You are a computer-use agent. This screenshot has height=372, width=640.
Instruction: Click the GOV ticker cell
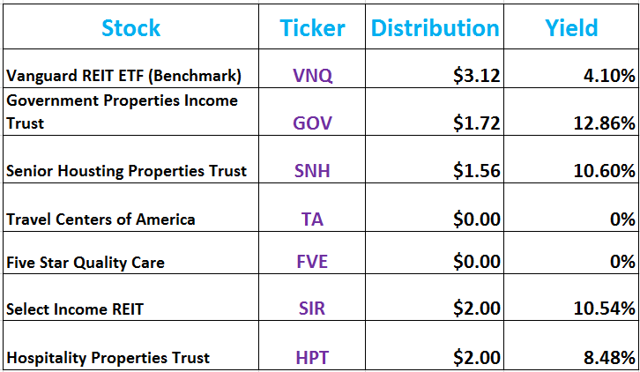[x=312, y=111]
